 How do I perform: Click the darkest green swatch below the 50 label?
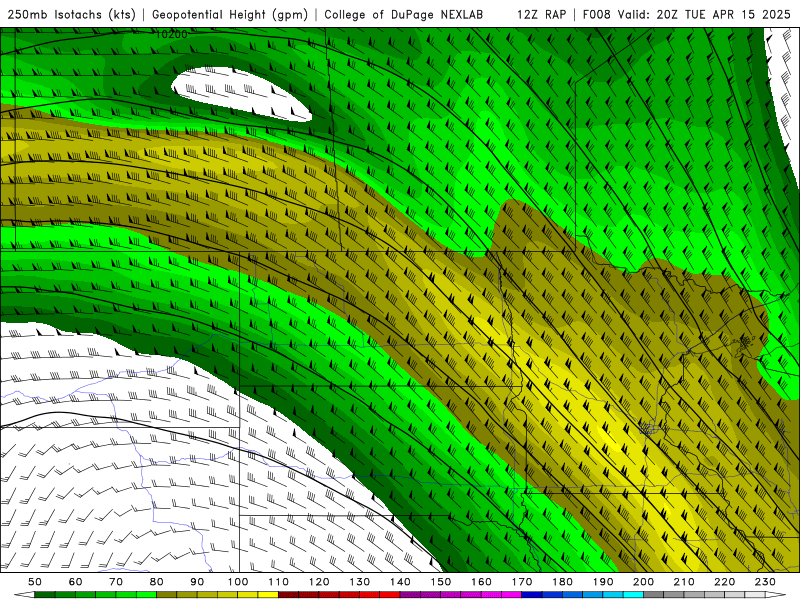[45, 594]
